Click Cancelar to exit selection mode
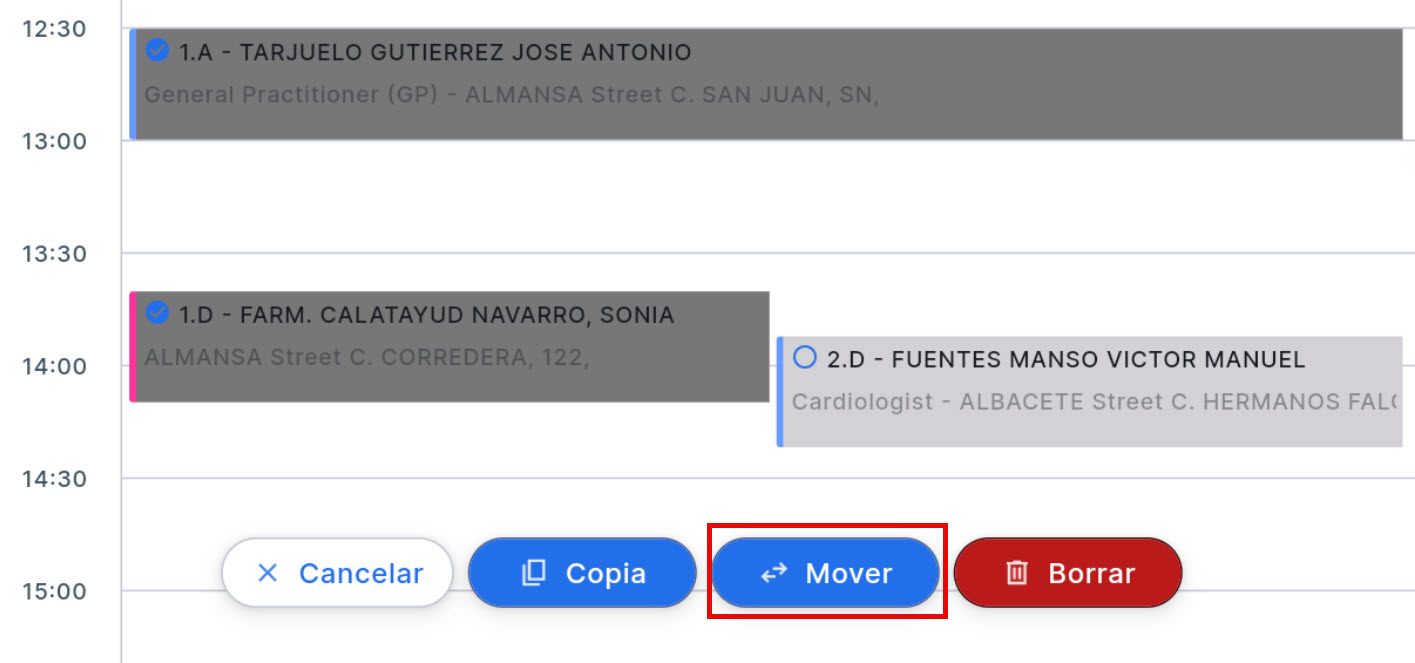Screen dimensions: 1415x663 click(x=336, y=572)
